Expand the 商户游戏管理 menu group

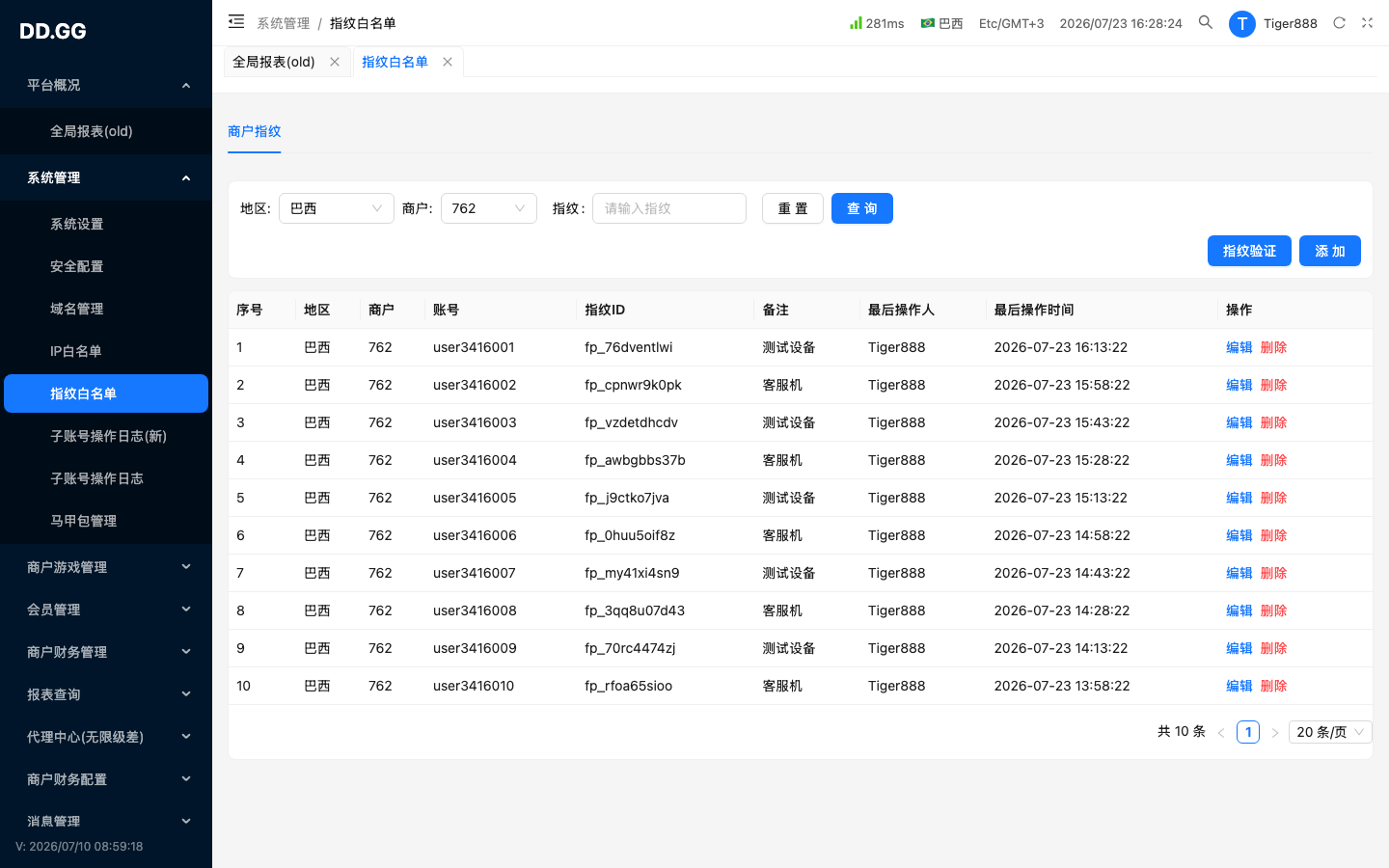tap(106, 567)
